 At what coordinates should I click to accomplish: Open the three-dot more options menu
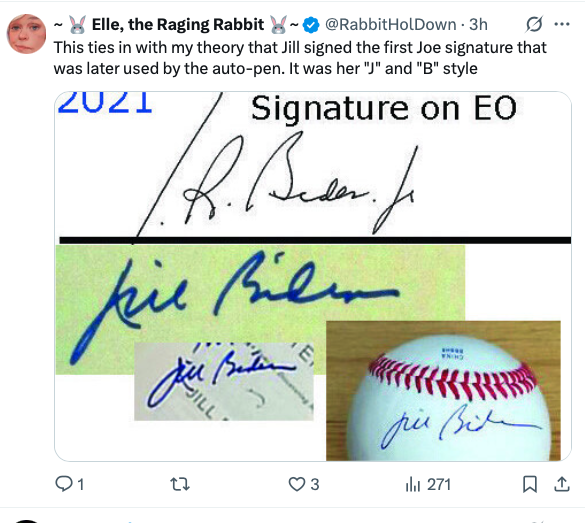(x=562, y=25)
